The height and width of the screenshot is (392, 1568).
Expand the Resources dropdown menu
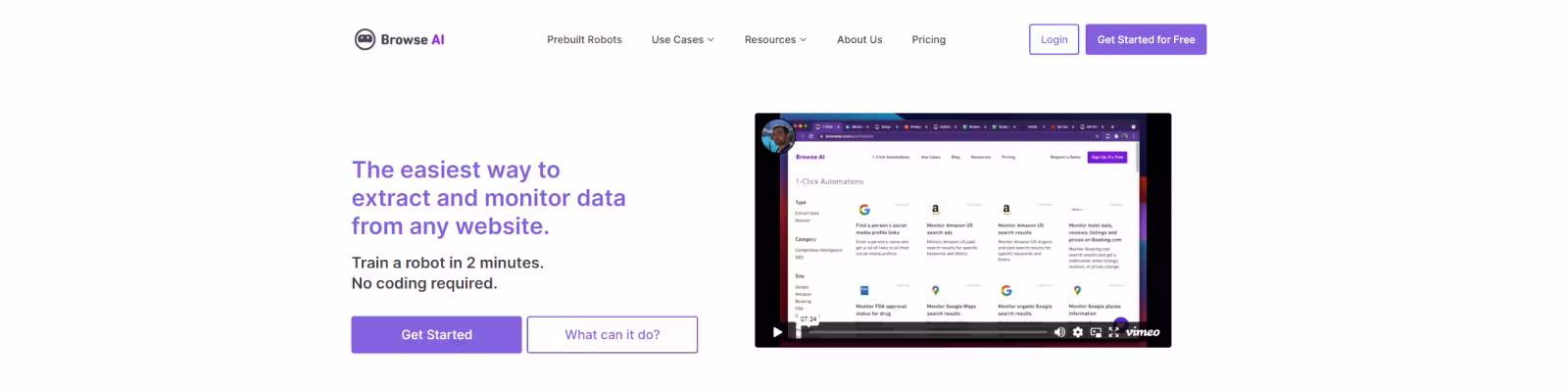click(x=775, y=40)
